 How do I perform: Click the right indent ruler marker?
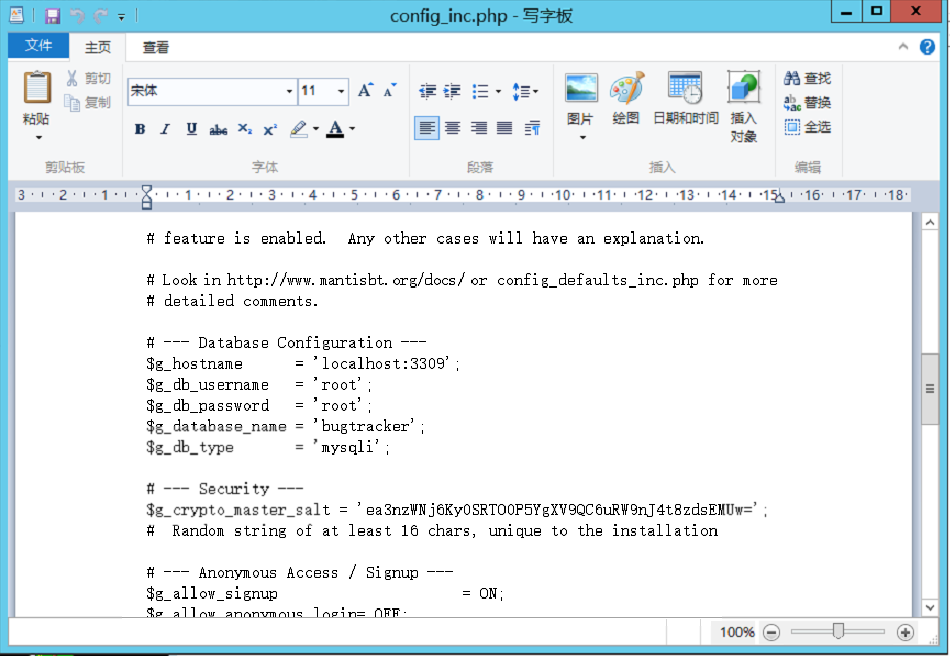click(780, 197)
